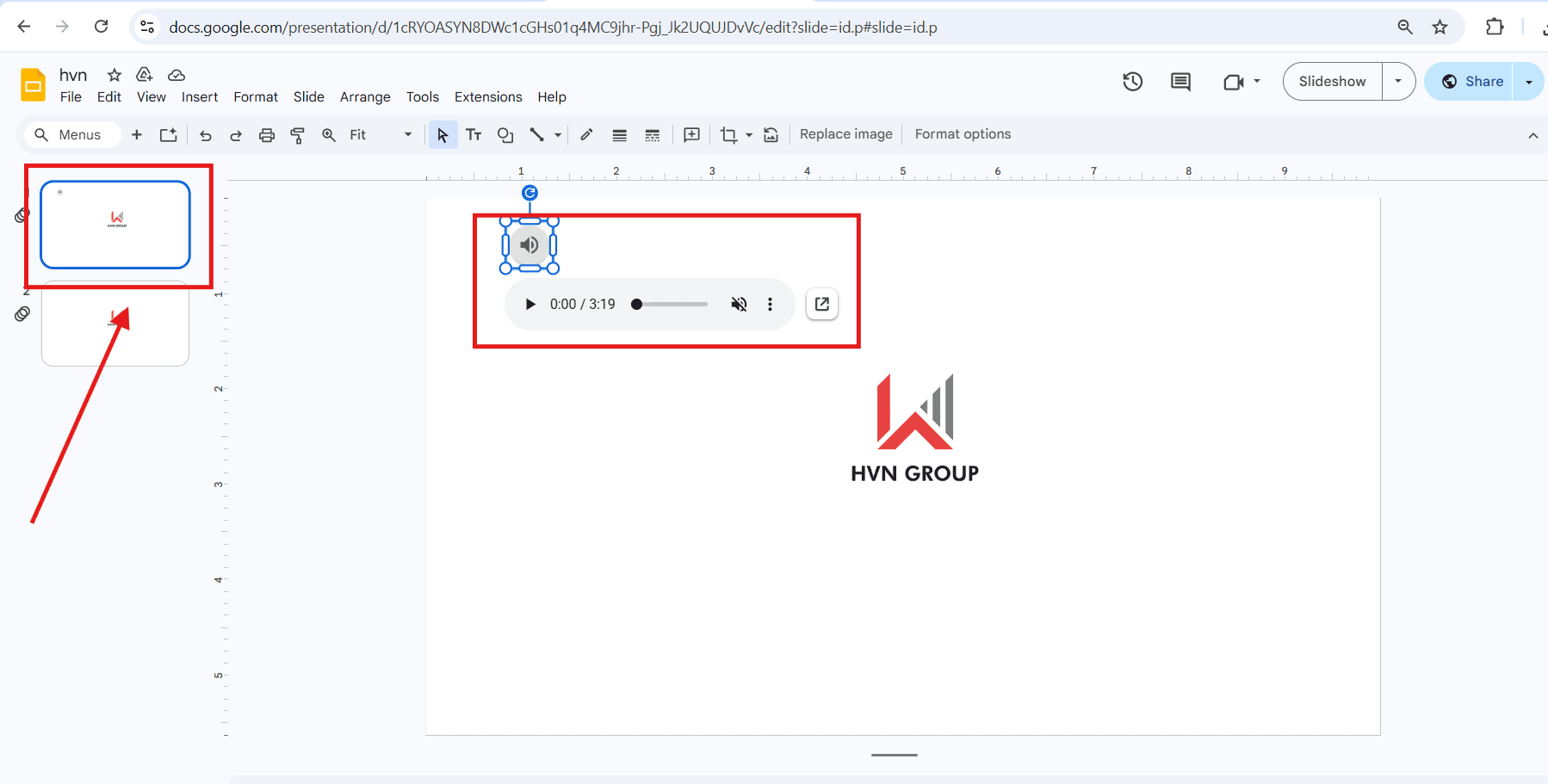The width and height of the screenshot is (1548, 784).
Task: Click the border color pencil icon
Action: pyautogui.click(x=586, y=135)
